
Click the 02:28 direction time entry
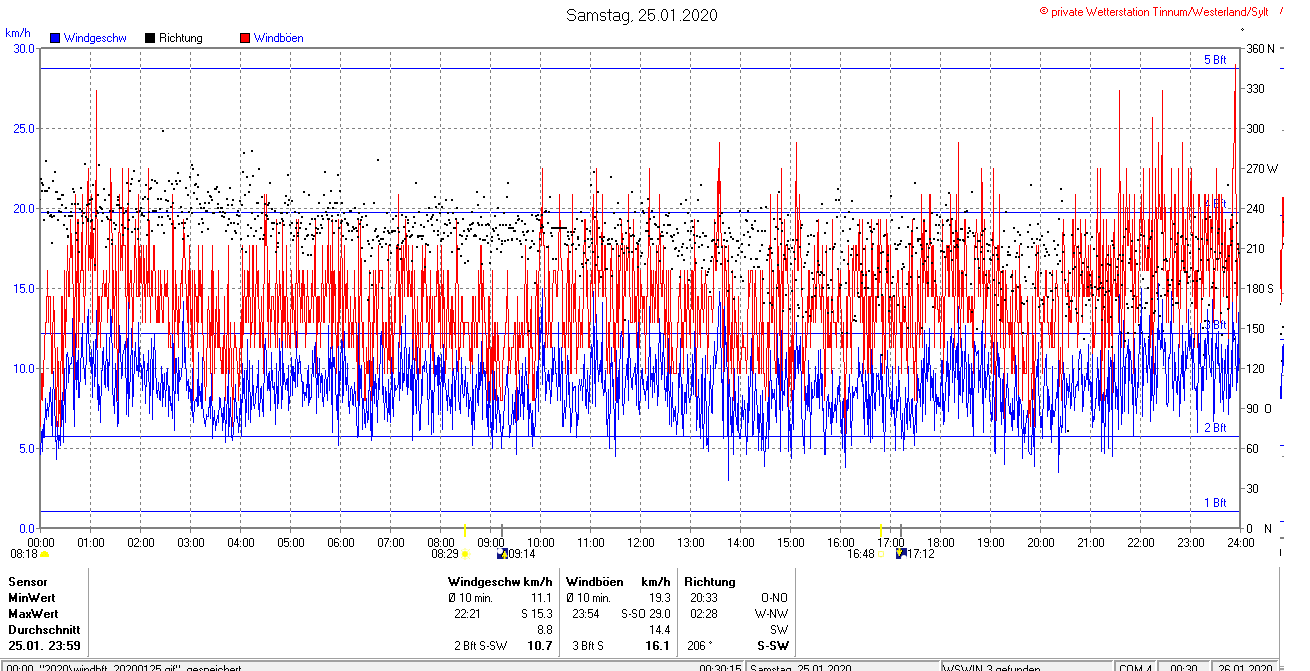click(x=704, y=613)
